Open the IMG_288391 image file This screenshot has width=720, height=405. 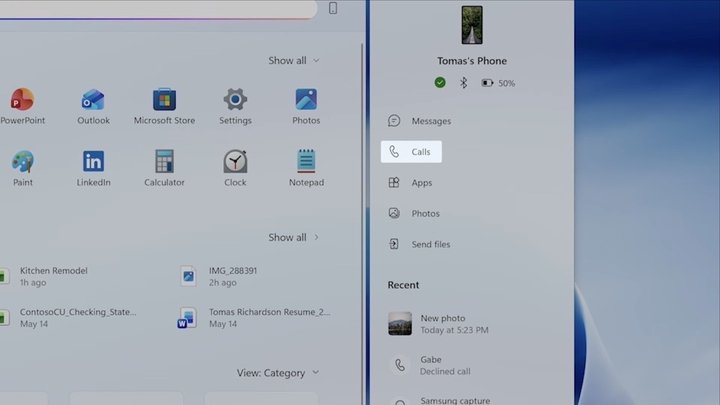pos(219,276)
